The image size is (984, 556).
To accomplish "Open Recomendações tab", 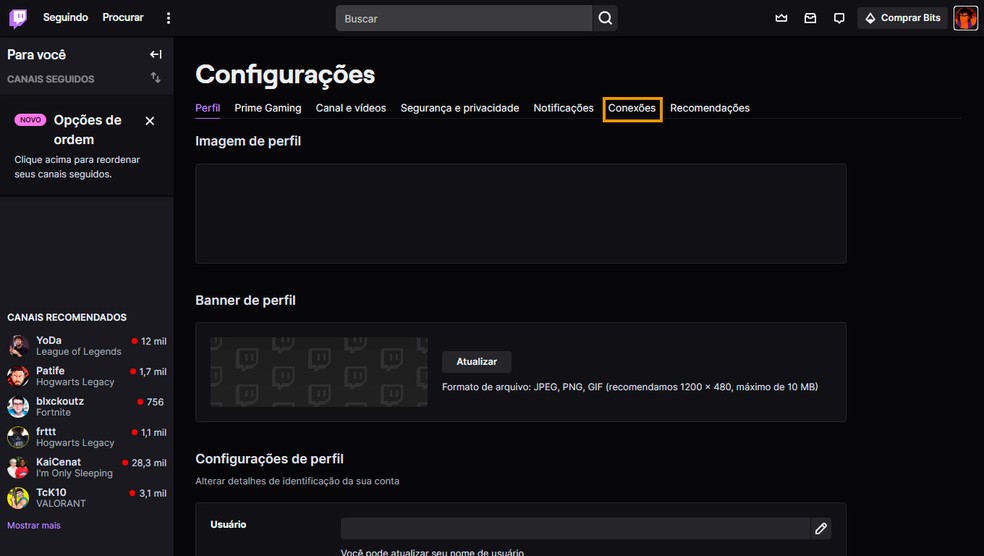I will click(710, 108).
